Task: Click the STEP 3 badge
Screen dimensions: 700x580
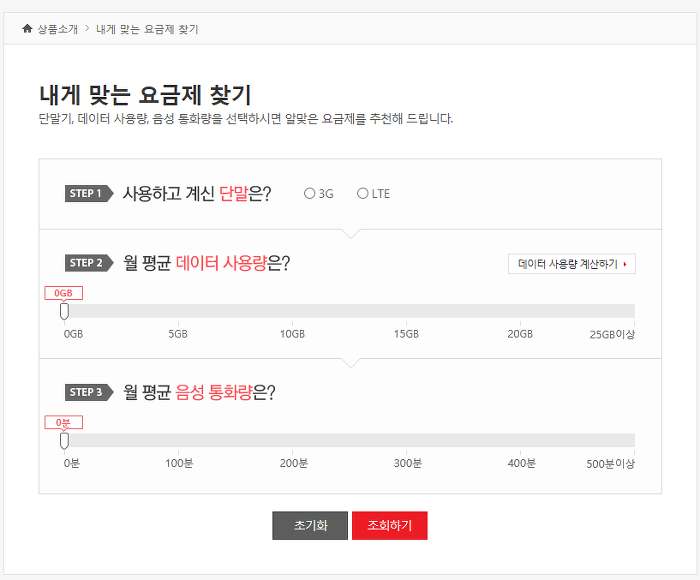Action: click(x=89, y=392)
